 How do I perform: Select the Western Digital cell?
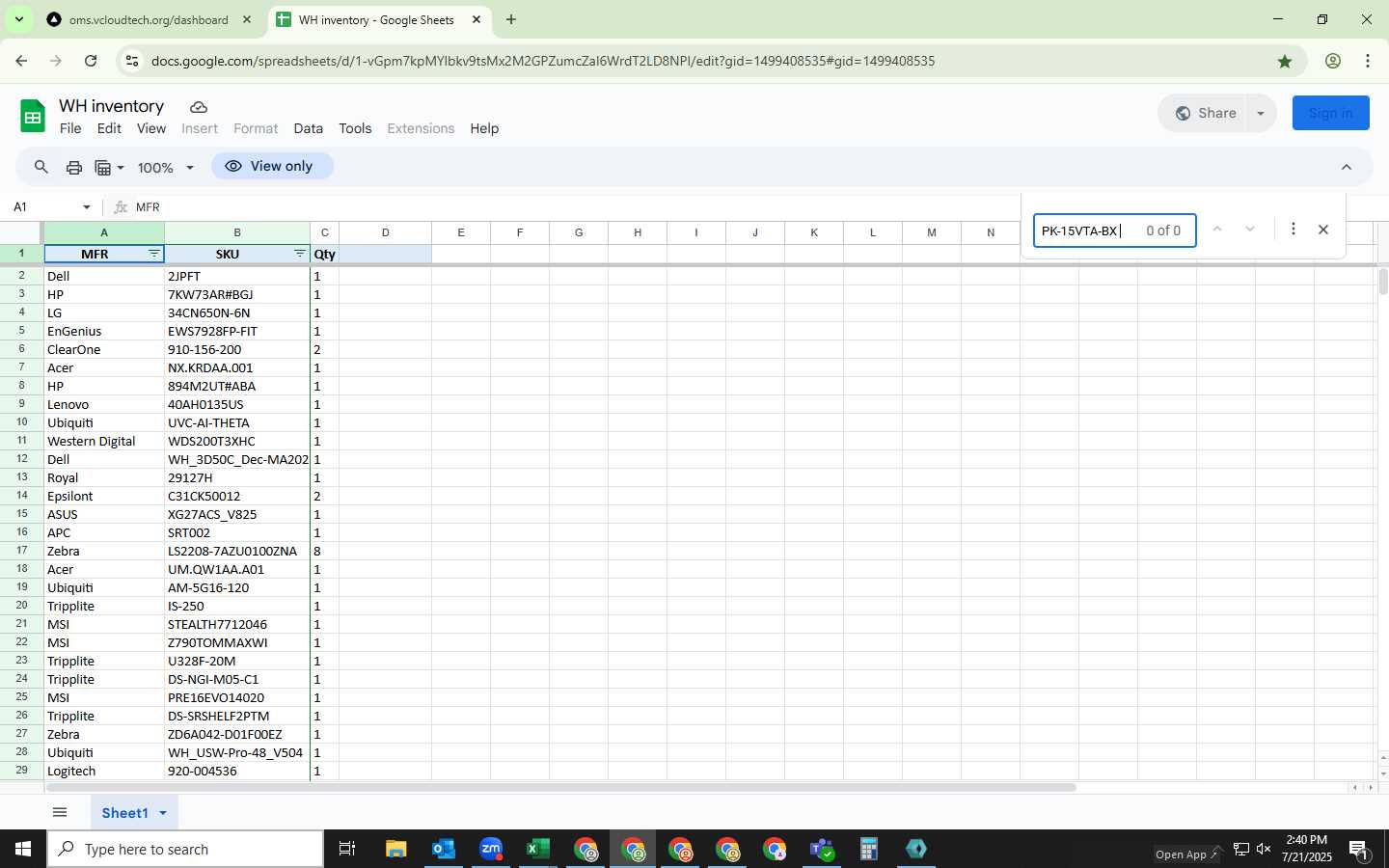point(104,441)
